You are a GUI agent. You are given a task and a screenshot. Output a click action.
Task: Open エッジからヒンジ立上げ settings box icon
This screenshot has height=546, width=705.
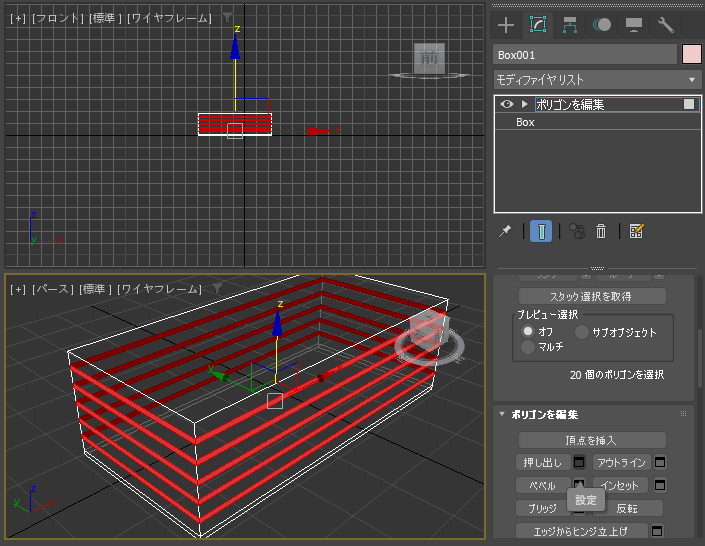[657, 531]
